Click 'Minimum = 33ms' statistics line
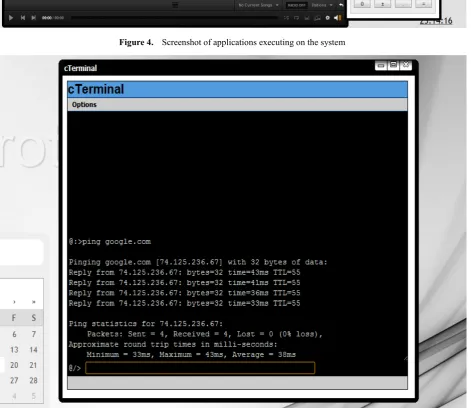This screenshot has height=408, width=471. click(x=191, y=355)
